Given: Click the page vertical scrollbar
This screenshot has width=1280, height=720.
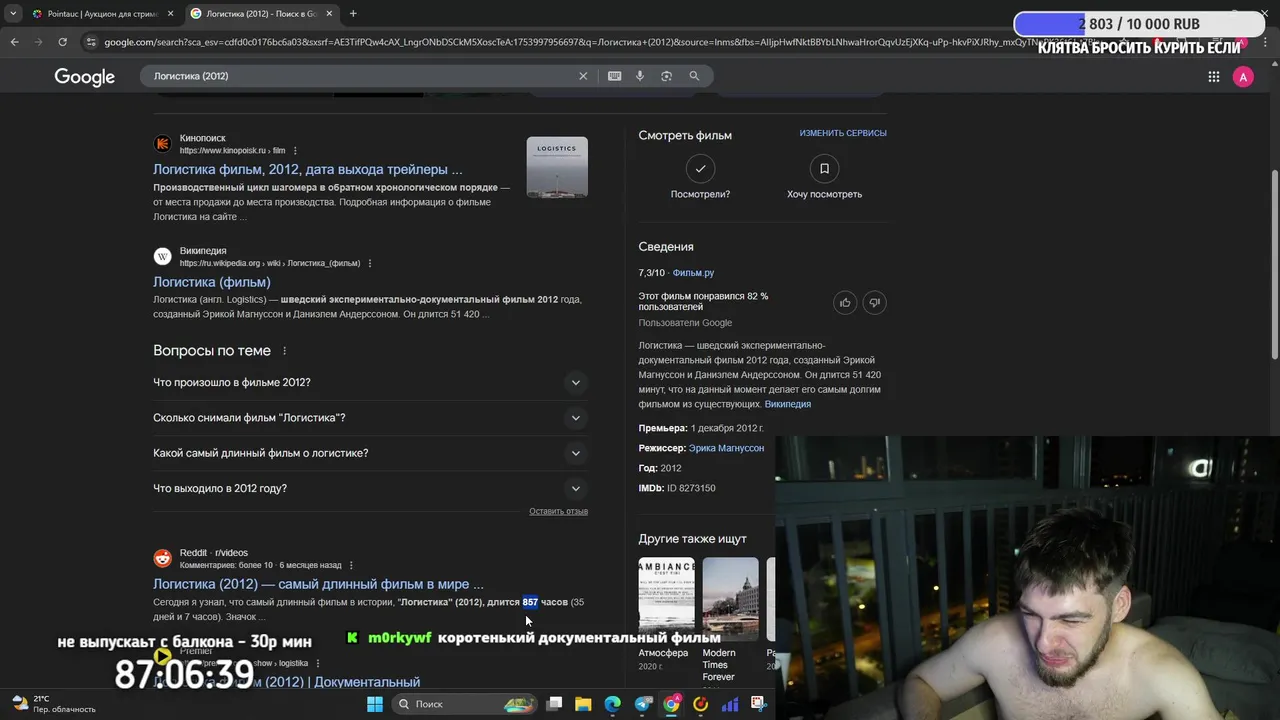Looking at the screenshot, I should pos(1274,265).
